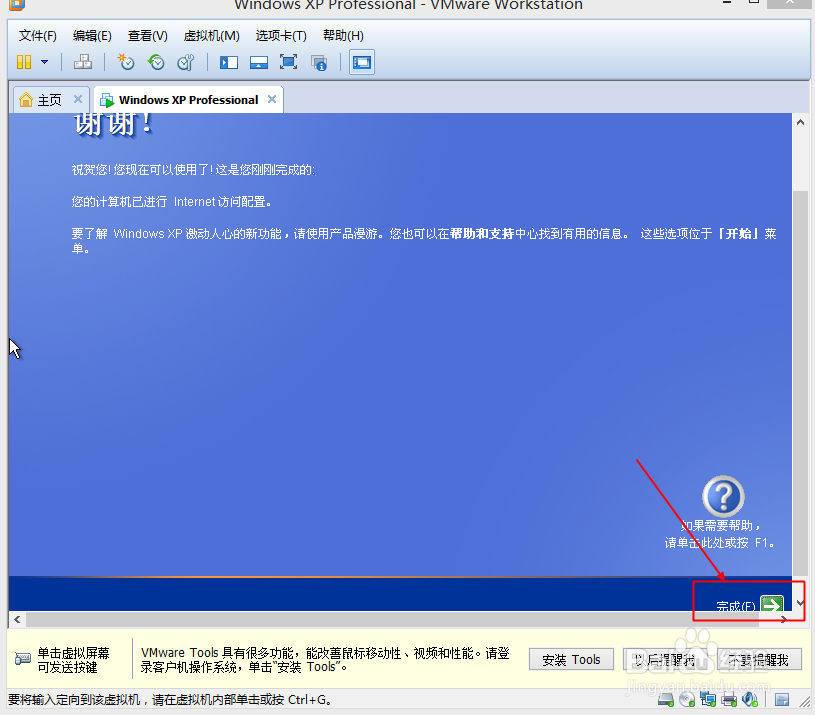
Task: Click the keyboard icon in the hint bar
Action: click(23, 659)
